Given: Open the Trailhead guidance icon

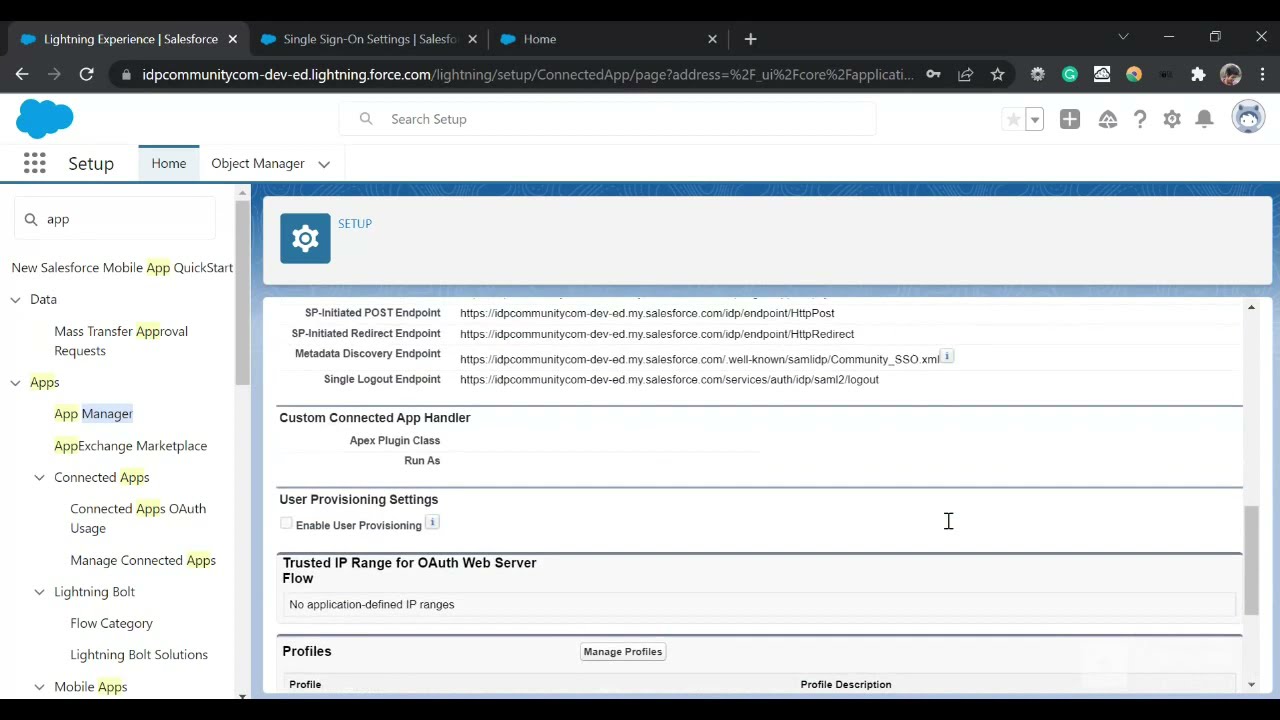Looking at the screenshot, I should click(x=1108, y=119).
